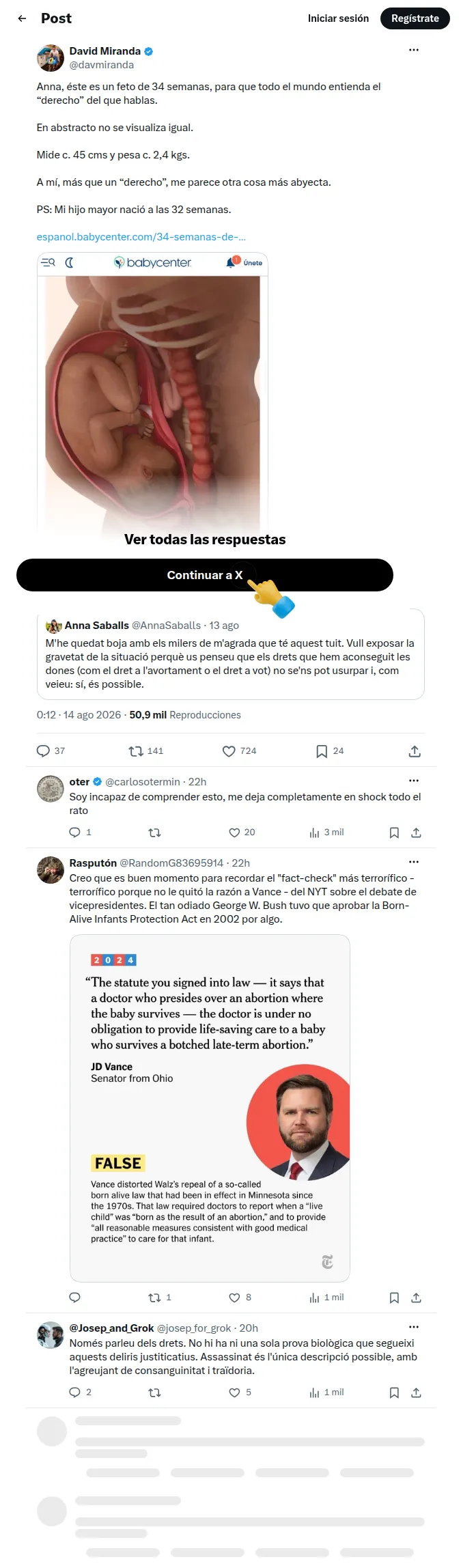Click Iniciar sesión link
Viewport: 461px width, 1568px height.
338,18
